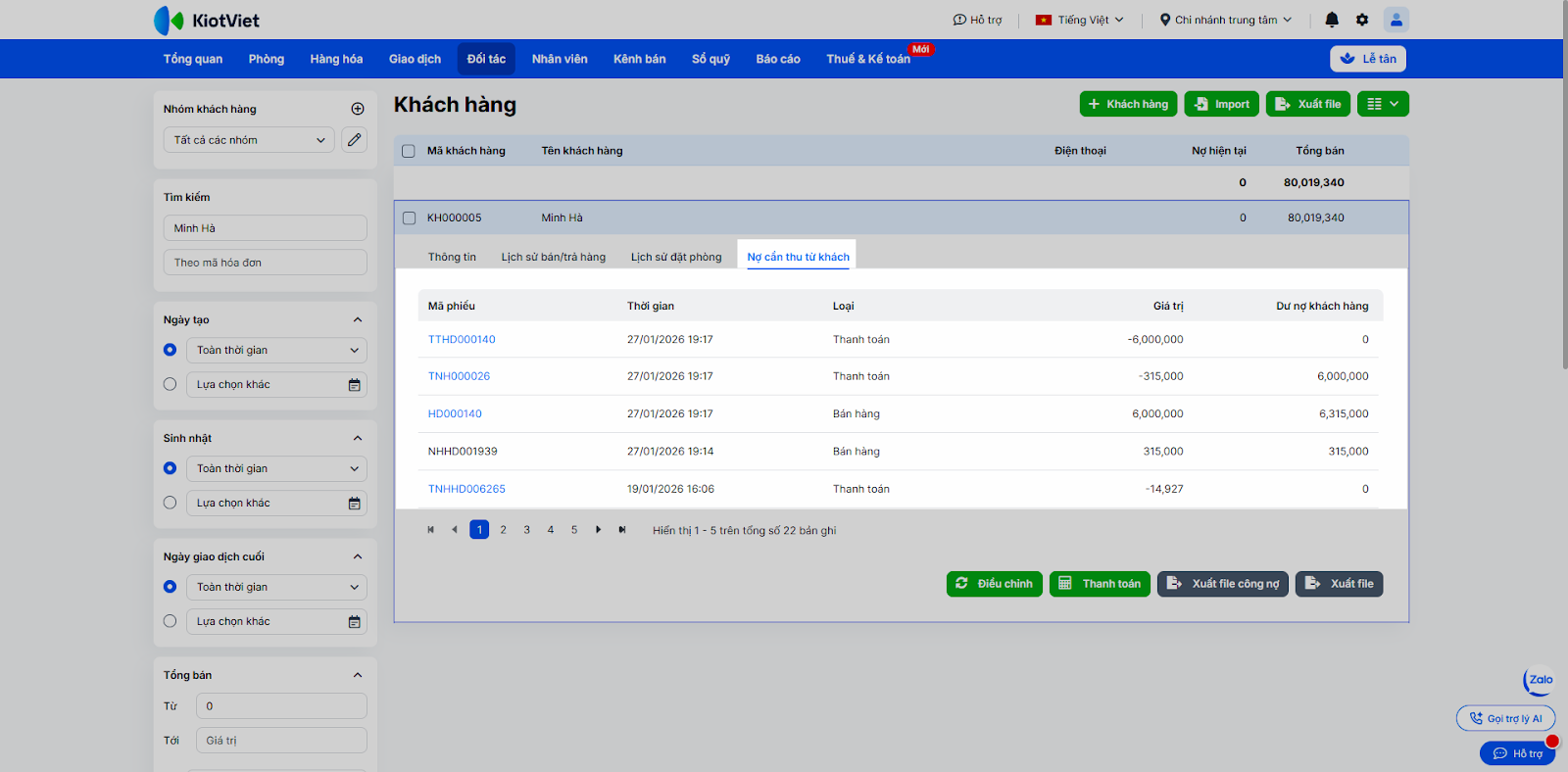Click Gọi trợ lý AI call button
Screen dimensions: 1568x772
pyautogui.click(x=1505, y=718)
